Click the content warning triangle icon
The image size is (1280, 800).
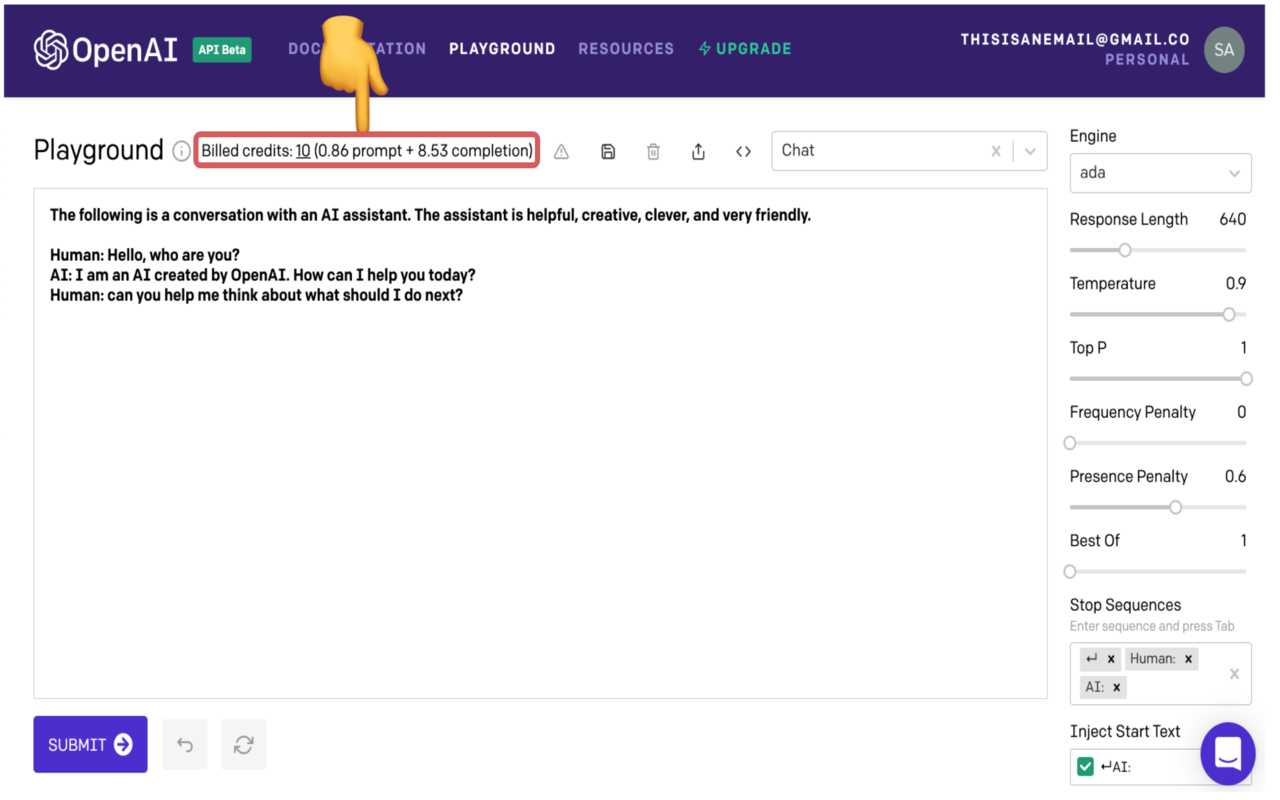[x=561, y=152]
